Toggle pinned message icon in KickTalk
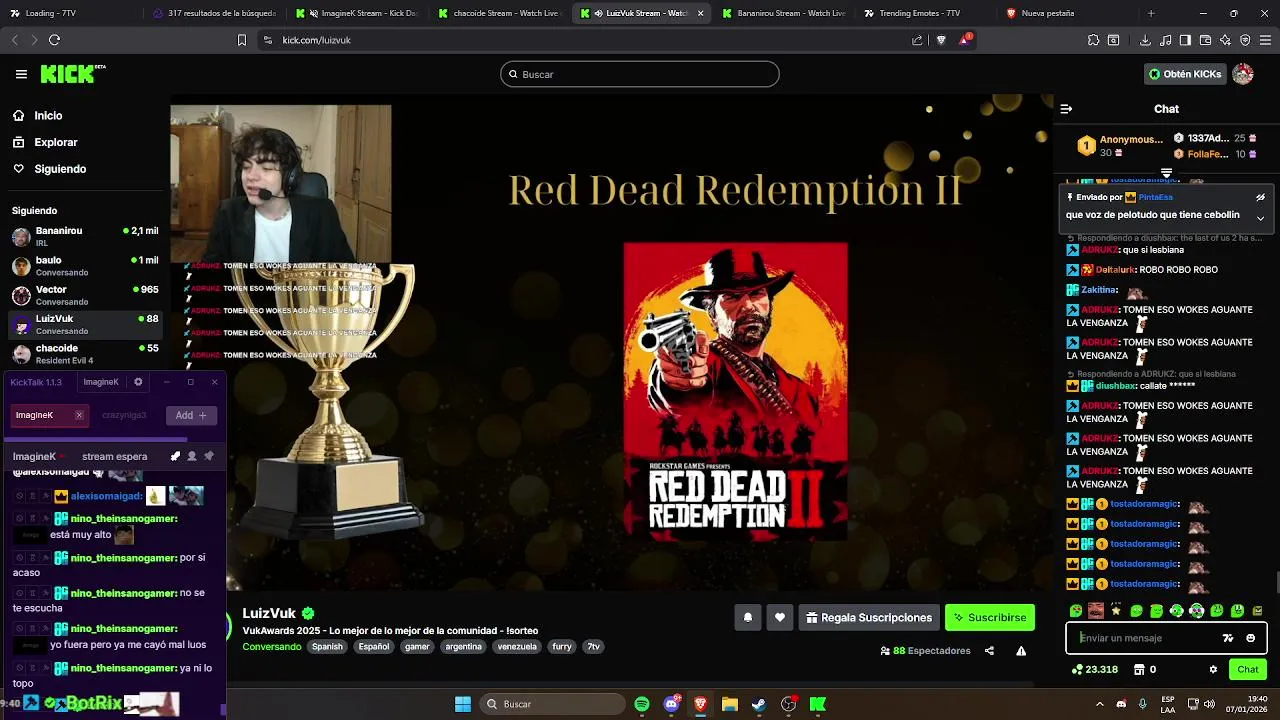This screenshot has width=1280, height=720. (209, 456)
